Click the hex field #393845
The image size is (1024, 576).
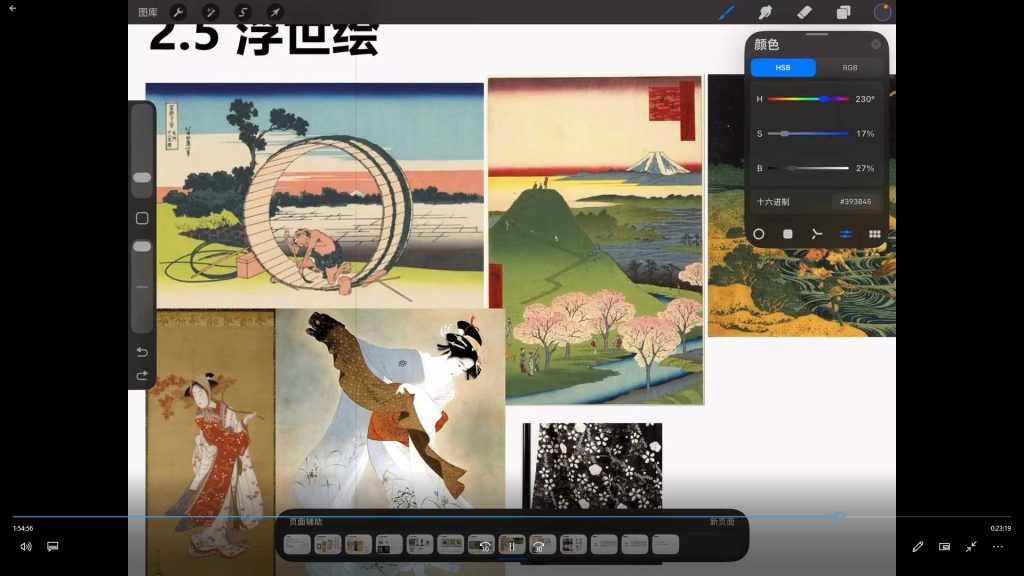point(856,202)
